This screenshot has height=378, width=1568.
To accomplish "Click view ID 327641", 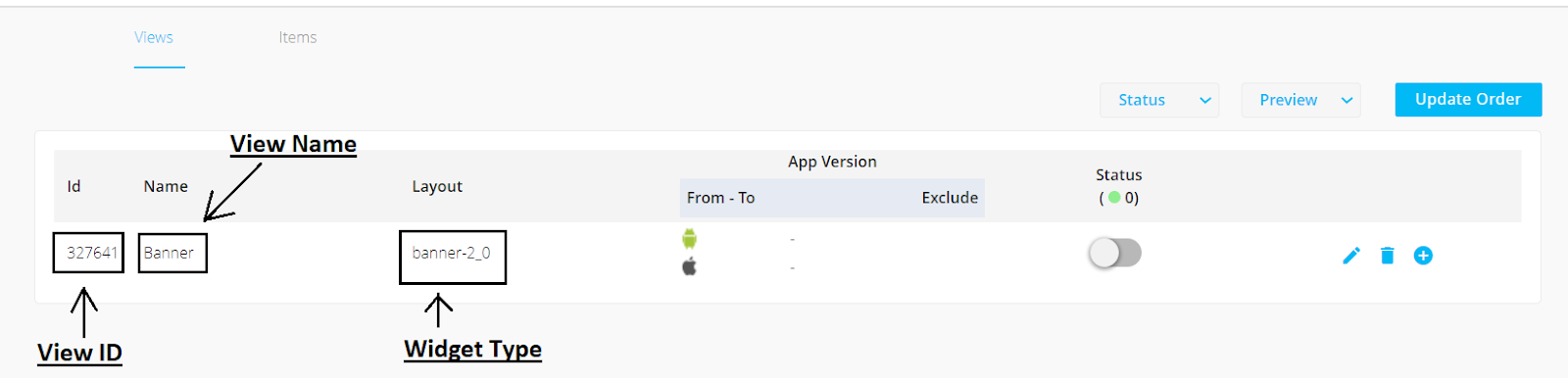I will point(92,253).
